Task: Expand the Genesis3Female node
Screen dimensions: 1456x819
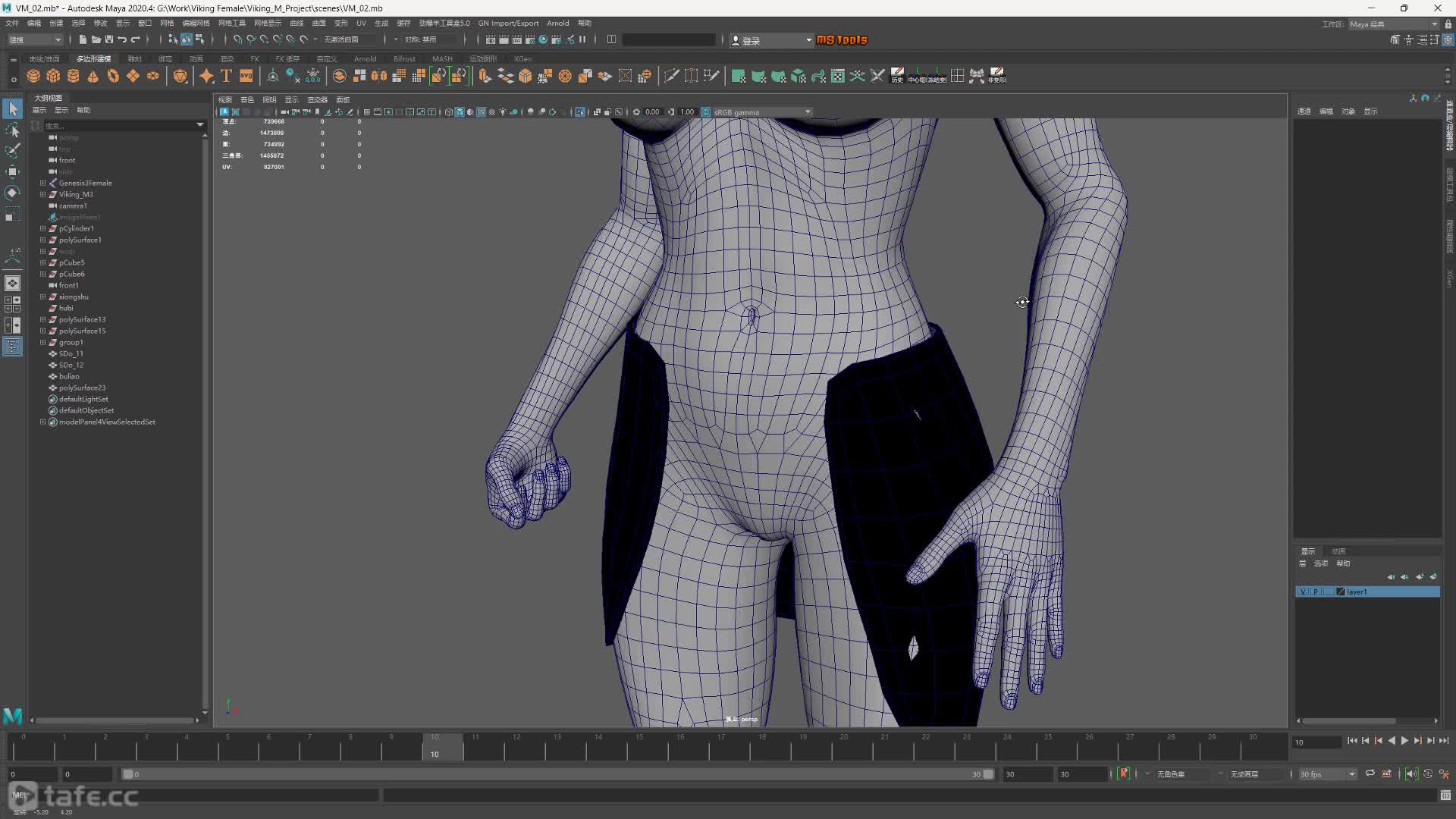Action: (43, 183)
